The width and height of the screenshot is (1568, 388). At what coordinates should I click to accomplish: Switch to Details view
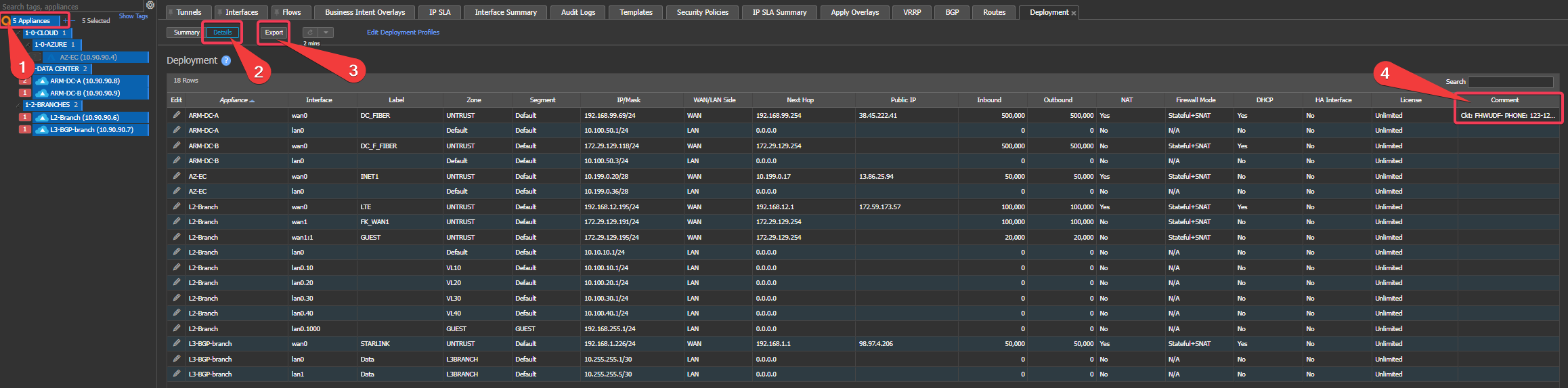click(x=222, y=33)
